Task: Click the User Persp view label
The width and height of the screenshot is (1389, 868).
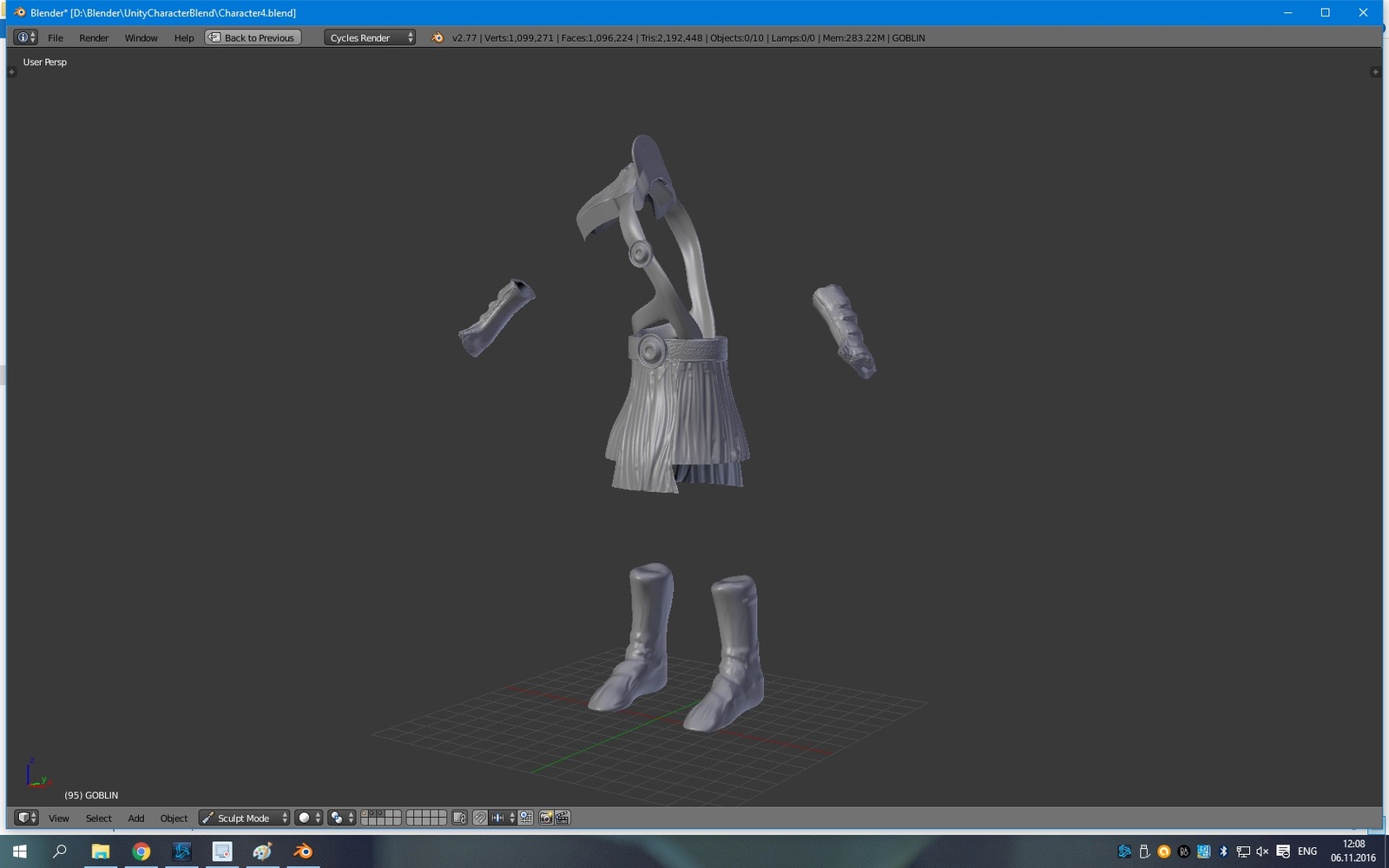Action: click(x=44, y=62)
